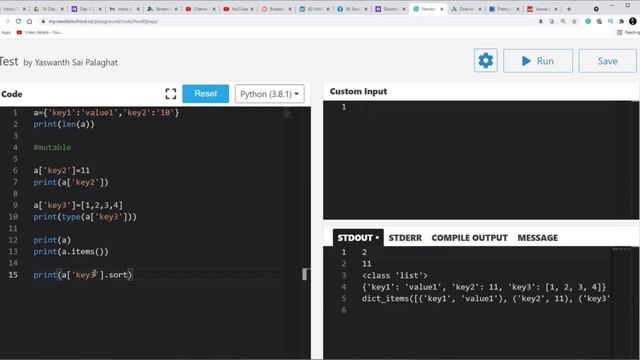Open the browser profile avatar
The height and width of the screenshot is (360, 640).
click(633, 21)
